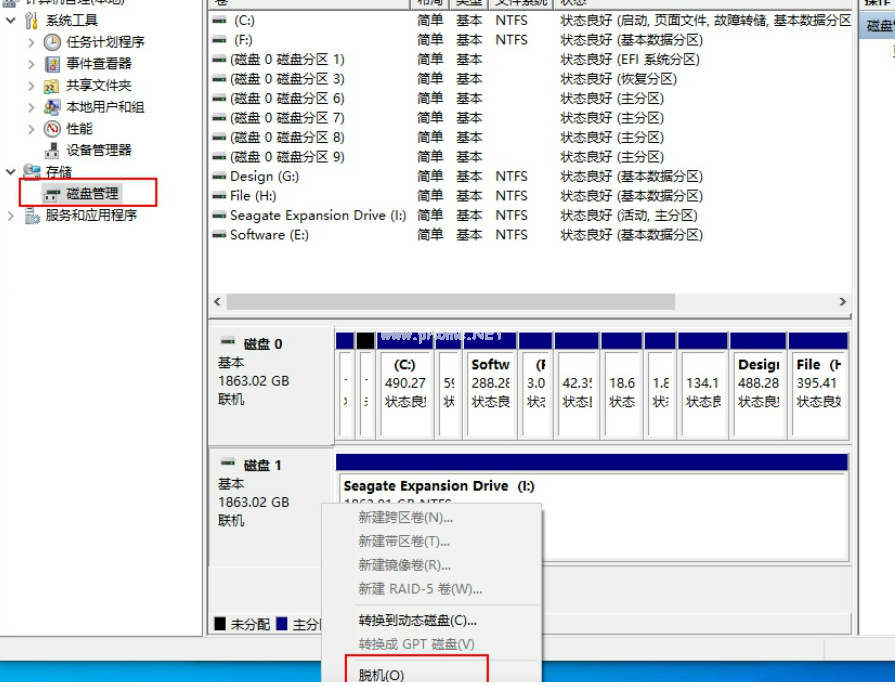Click the 性能 monitor icon
The height and width of the screenshot is (685, 895).
(x=52, y=129)
